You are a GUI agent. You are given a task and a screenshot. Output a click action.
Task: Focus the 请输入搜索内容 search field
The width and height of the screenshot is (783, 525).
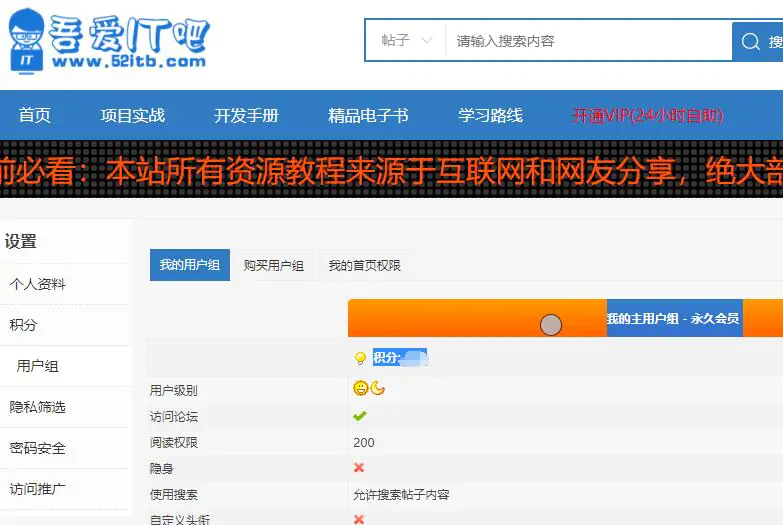point(589,40)
